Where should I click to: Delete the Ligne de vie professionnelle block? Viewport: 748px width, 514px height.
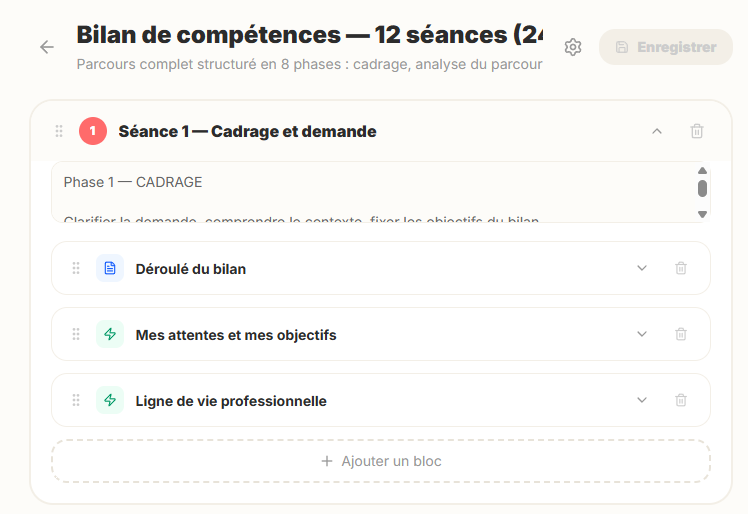coord(681,400)
